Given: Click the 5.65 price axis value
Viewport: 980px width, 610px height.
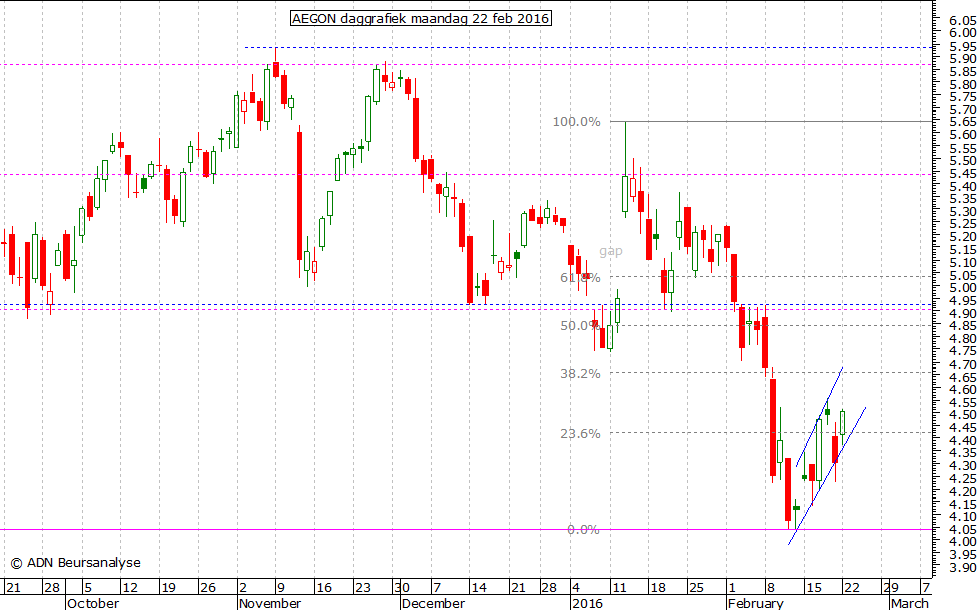Looking at the screenshot, I should tap(962, 122).
